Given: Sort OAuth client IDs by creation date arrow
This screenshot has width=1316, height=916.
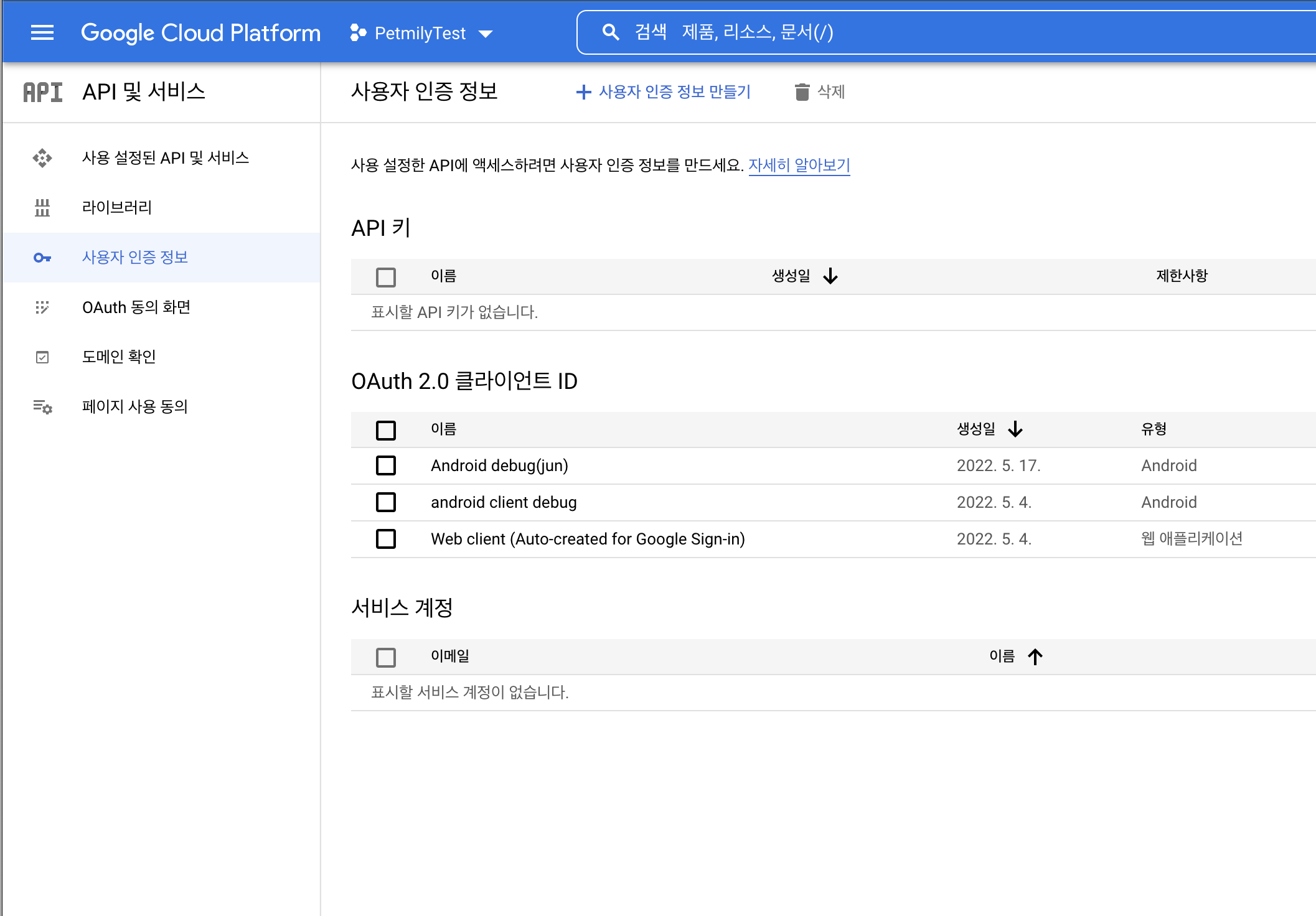Looking at the screenshot, I should pyautogui.click(x=1015, y=429).
